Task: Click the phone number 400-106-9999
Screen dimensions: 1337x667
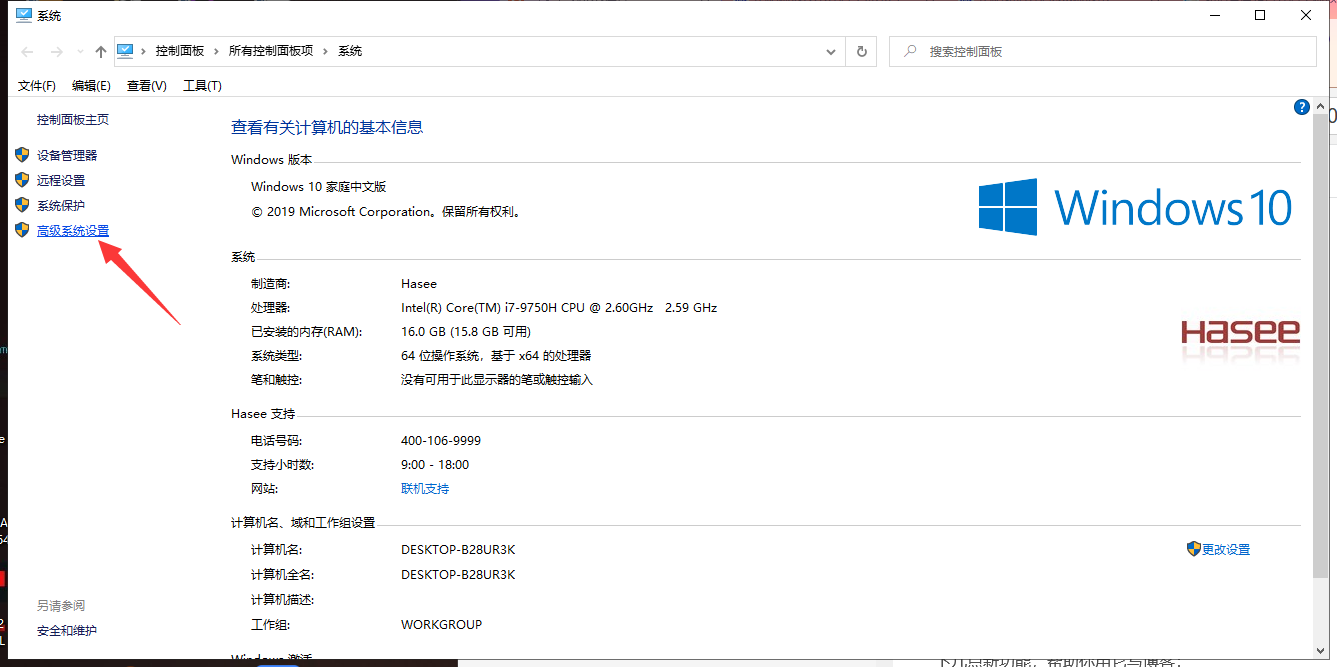Action: click(441, 441)
